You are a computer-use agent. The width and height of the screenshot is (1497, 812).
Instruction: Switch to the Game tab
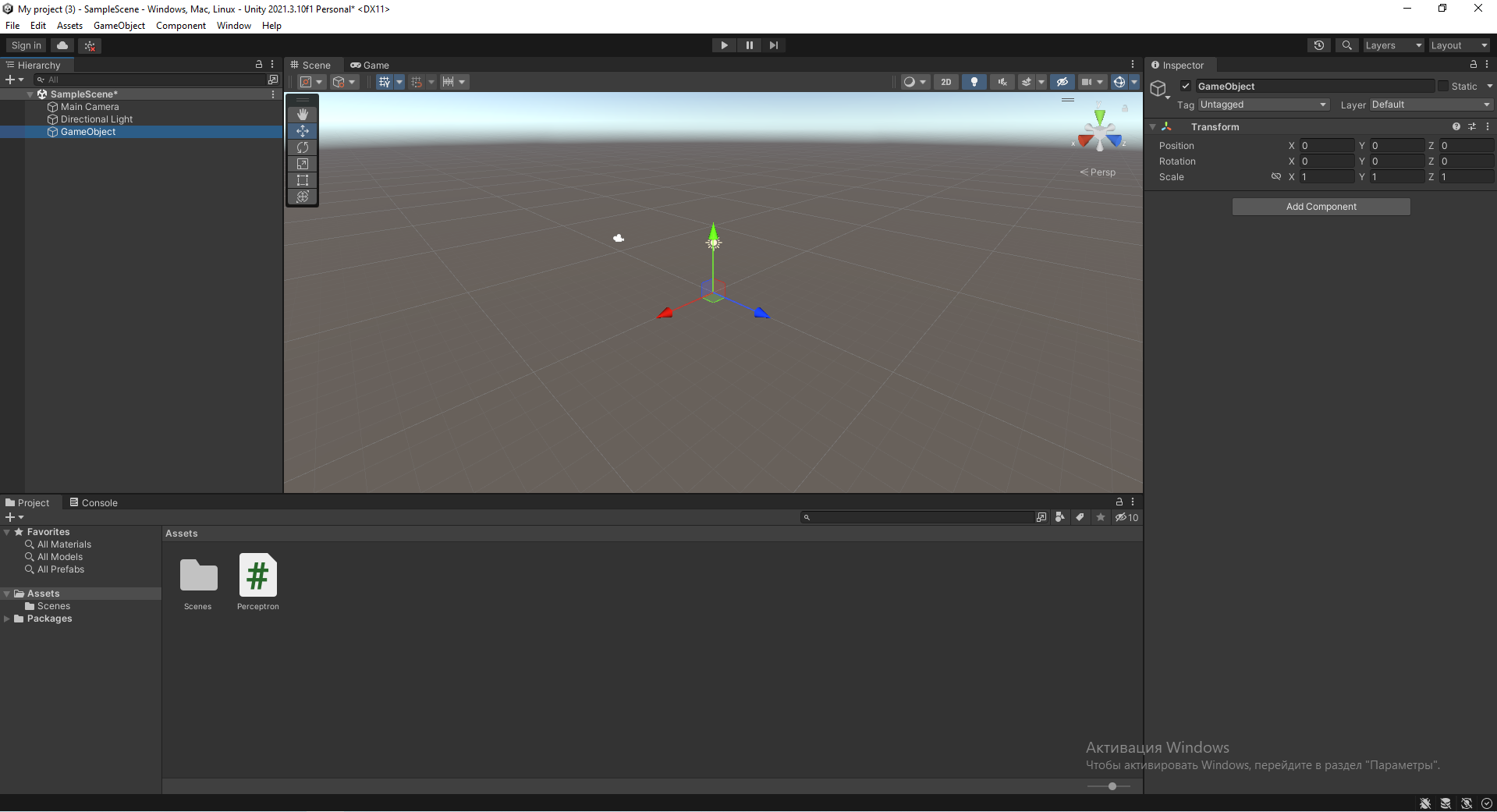370,66
